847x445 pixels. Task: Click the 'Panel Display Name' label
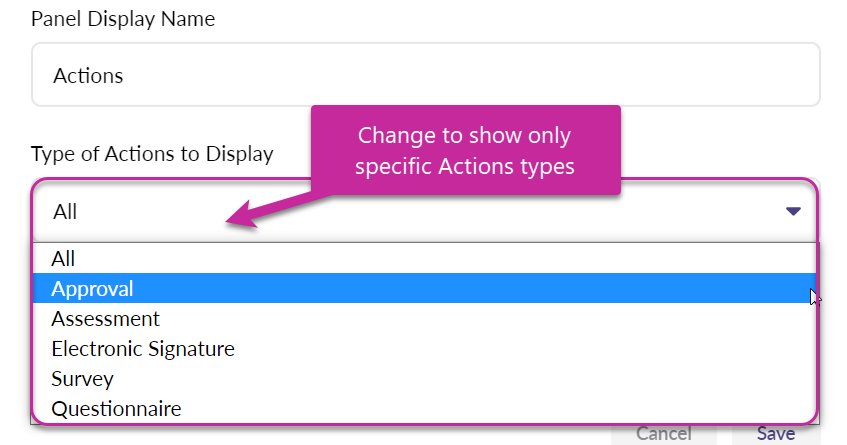123,19
